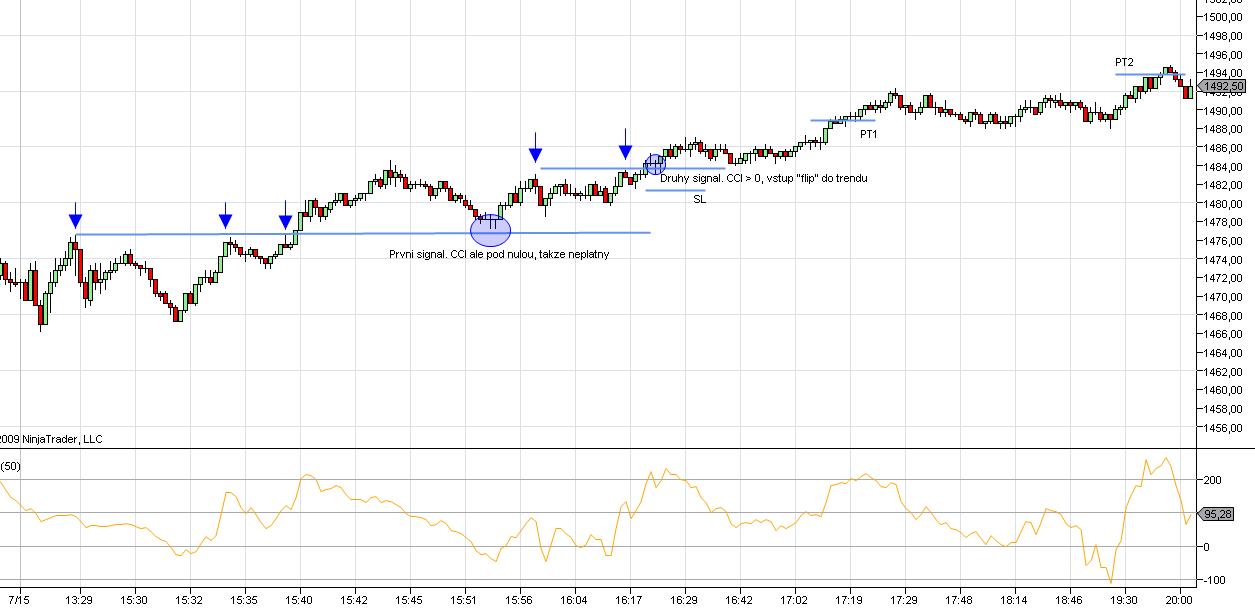Click the (50) indicator parameter label

click(12, 466)
